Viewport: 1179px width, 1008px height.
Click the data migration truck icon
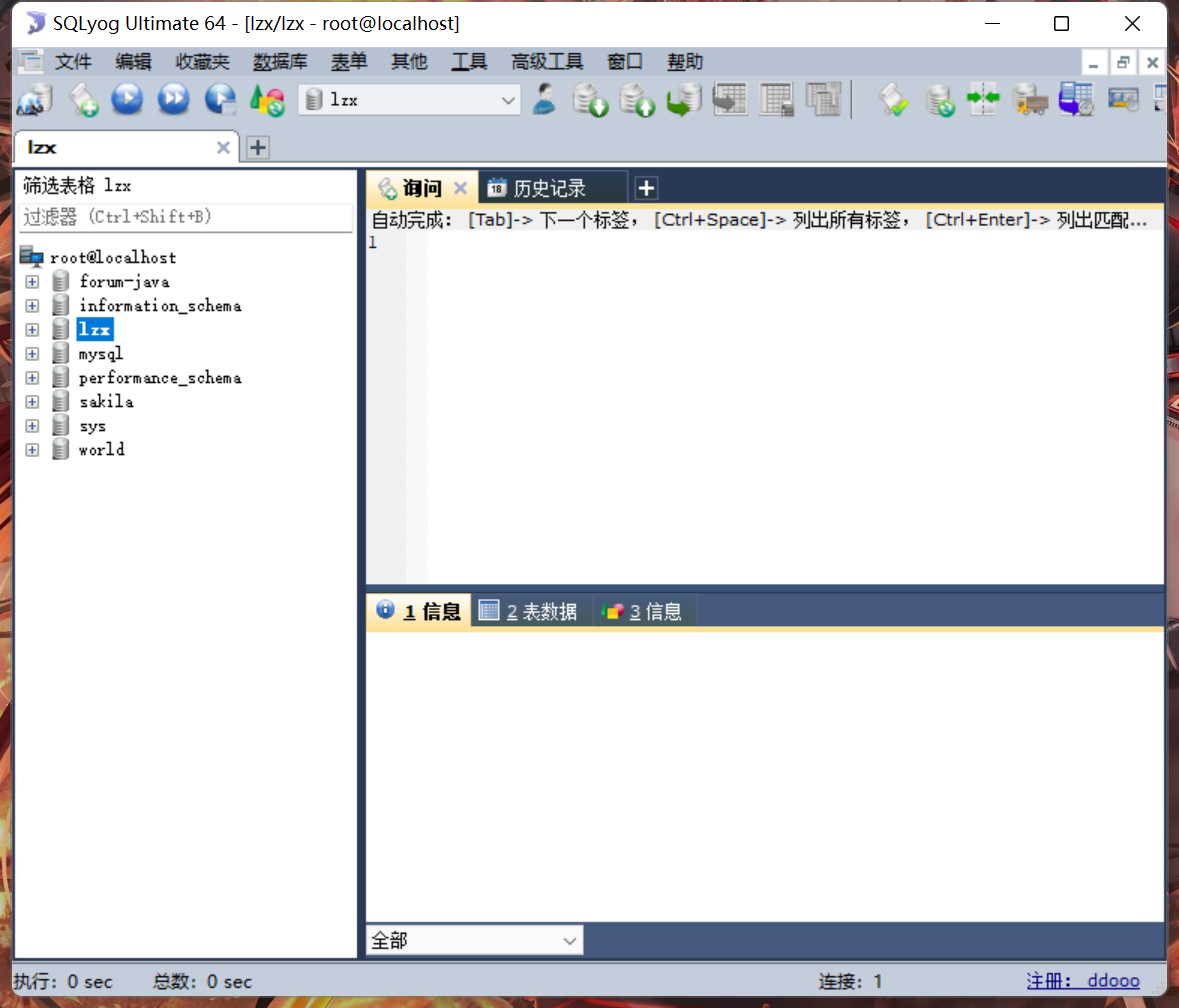(1030, 99)
